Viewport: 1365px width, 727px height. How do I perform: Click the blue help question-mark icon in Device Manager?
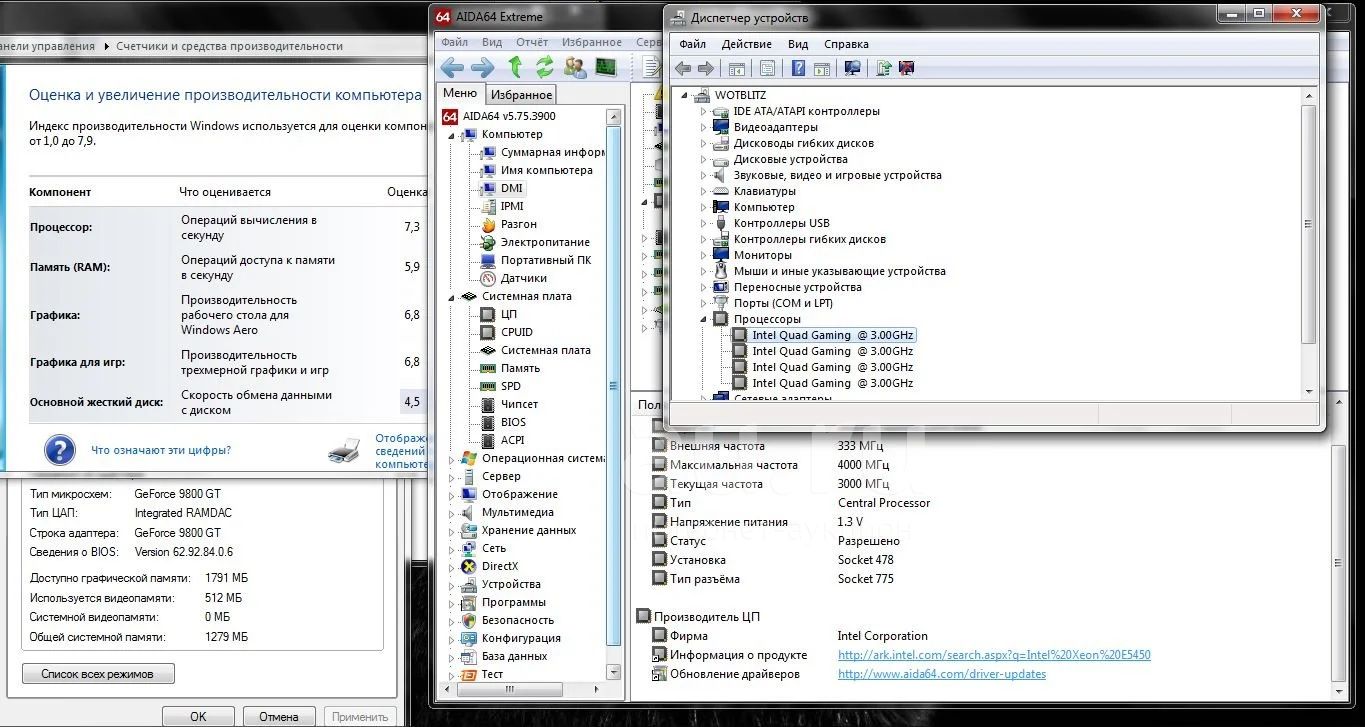click(x=798, y=68)
